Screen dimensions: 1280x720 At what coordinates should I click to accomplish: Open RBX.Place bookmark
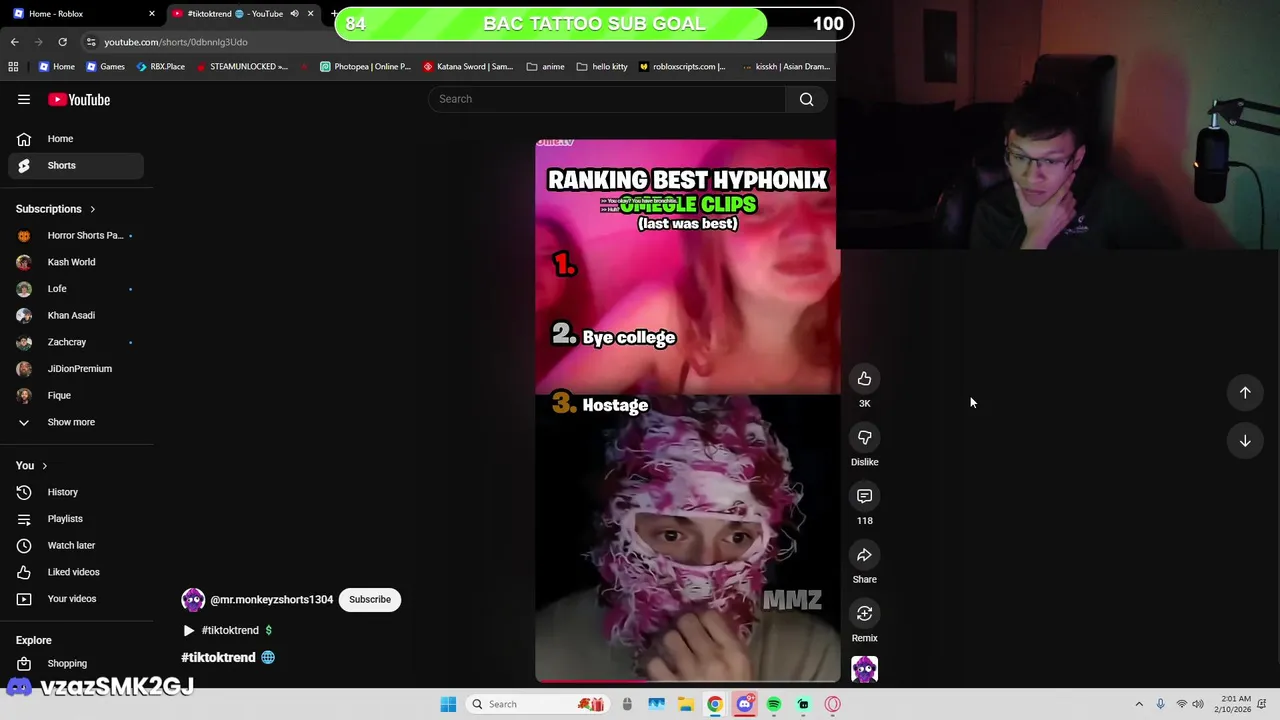click(160, 67)
